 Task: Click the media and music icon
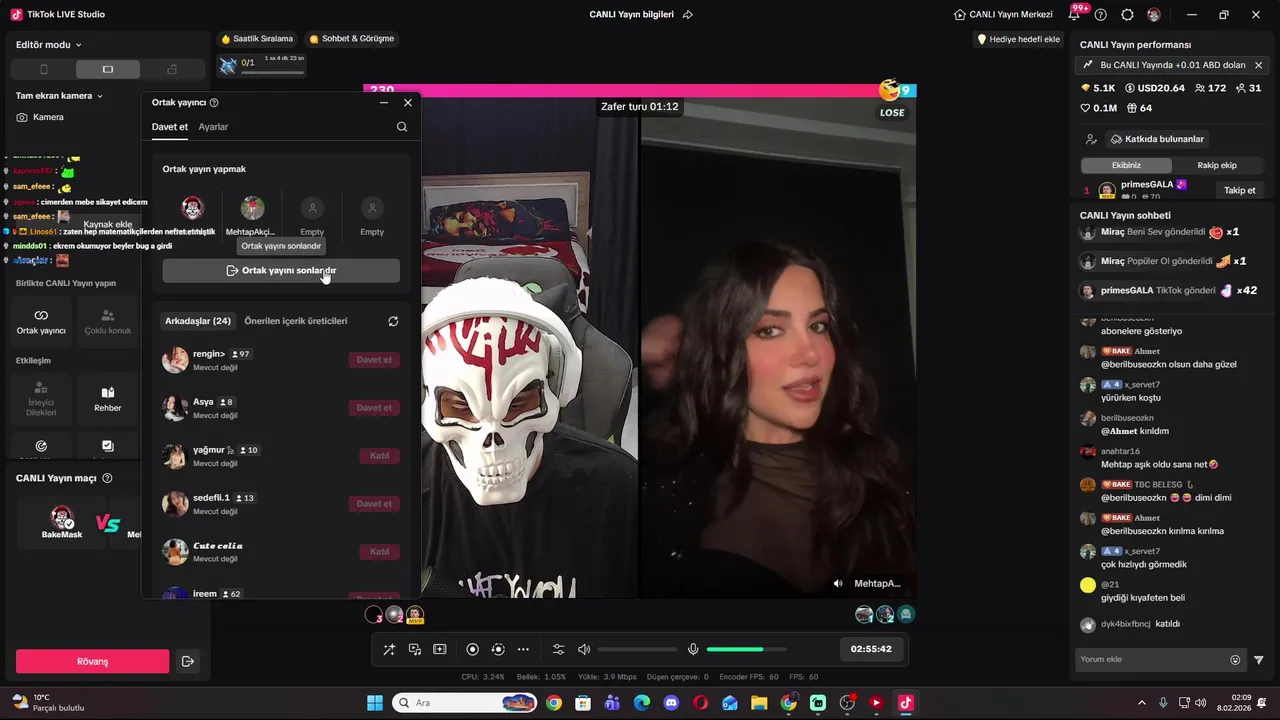[x=415, y=649]
